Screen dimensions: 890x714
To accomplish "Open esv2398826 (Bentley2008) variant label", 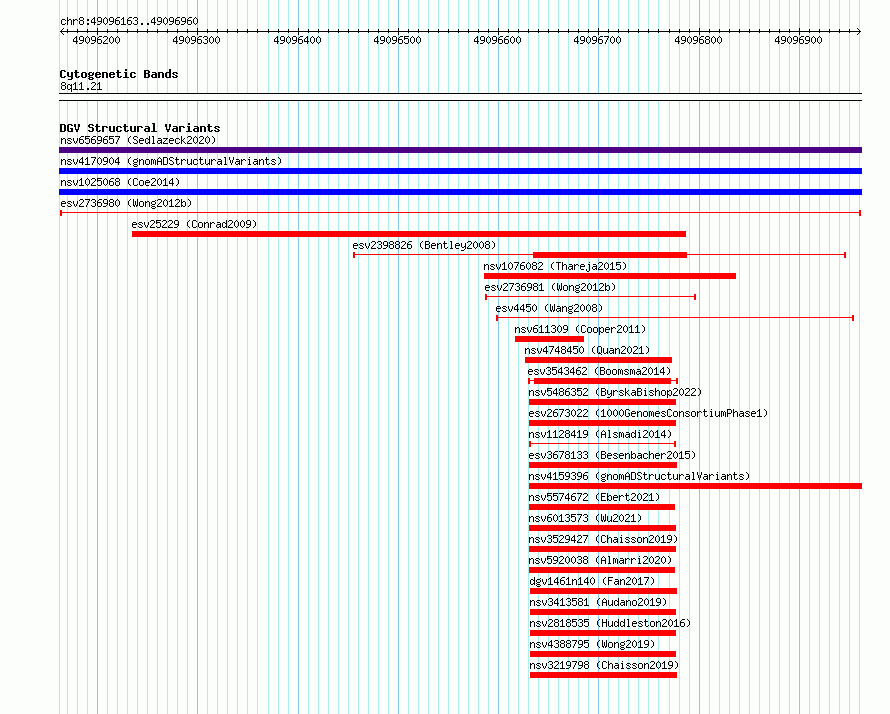I will pos(424,245).
